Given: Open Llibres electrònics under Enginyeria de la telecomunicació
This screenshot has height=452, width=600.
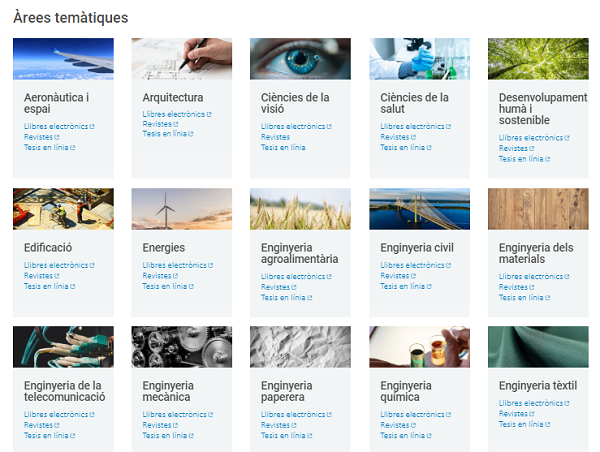Looking at the screenshot, I should 59,414.
